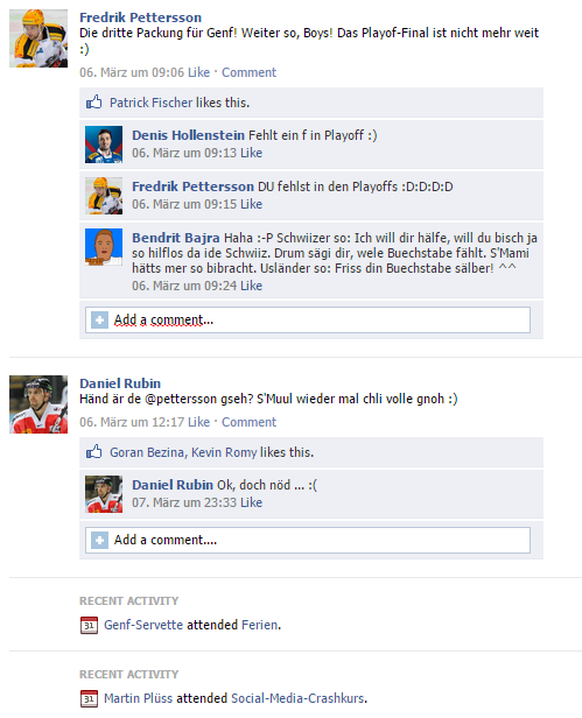This screenshot has height=718, width=582.
Task: Open Fredrik Pettersson's large profile picture
Action: (38, 38)
